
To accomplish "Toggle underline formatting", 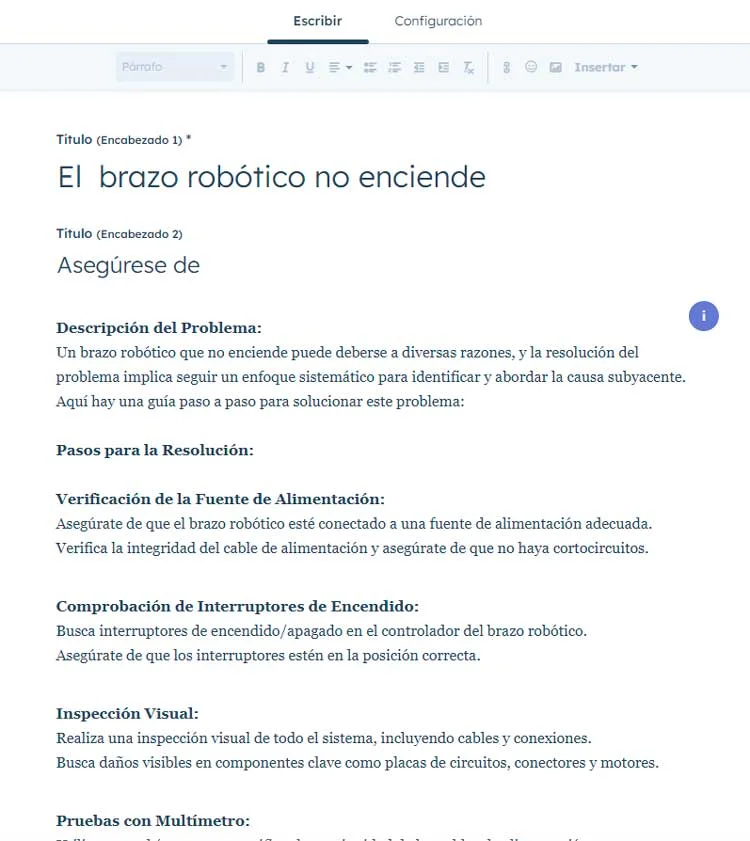I will coord(309,68).
